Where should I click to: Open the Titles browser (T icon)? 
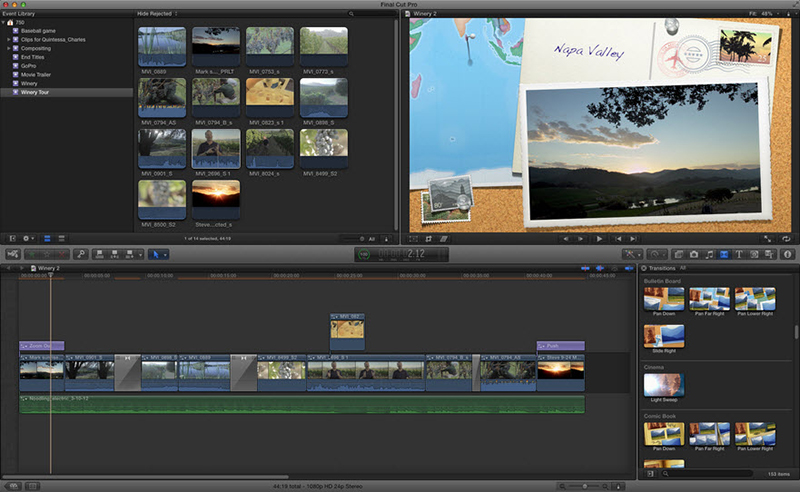pos(739,255)
